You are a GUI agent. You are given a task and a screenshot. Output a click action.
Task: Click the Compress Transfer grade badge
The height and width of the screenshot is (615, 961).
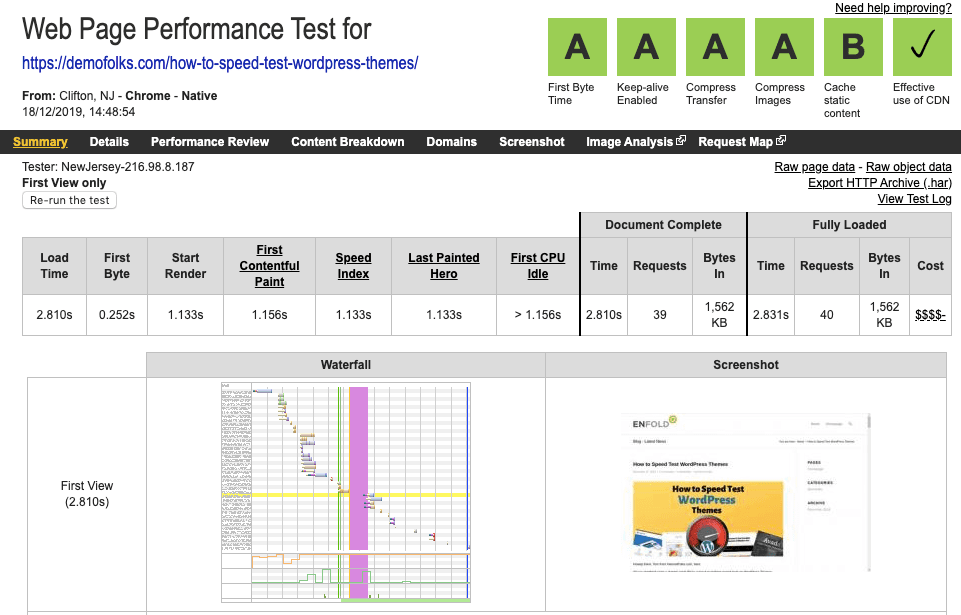[x=716, y=47]
